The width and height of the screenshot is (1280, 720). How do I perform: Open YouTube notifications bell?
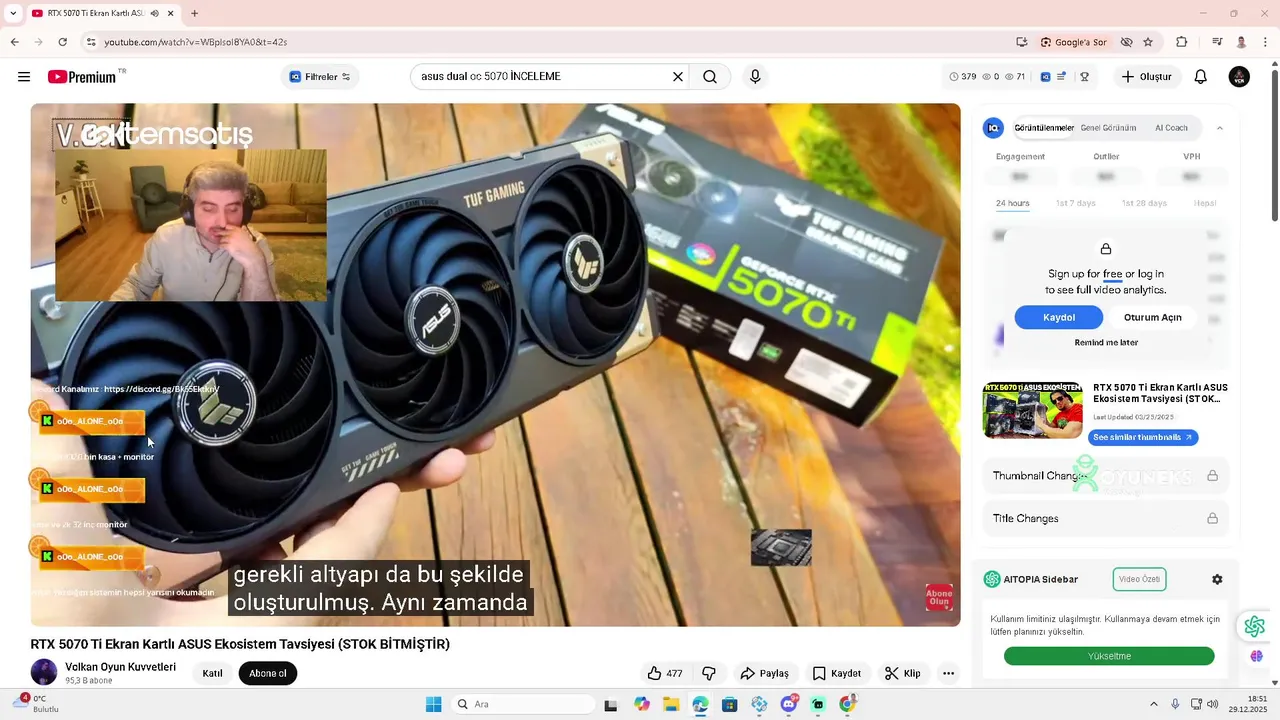click(1201, 77)
